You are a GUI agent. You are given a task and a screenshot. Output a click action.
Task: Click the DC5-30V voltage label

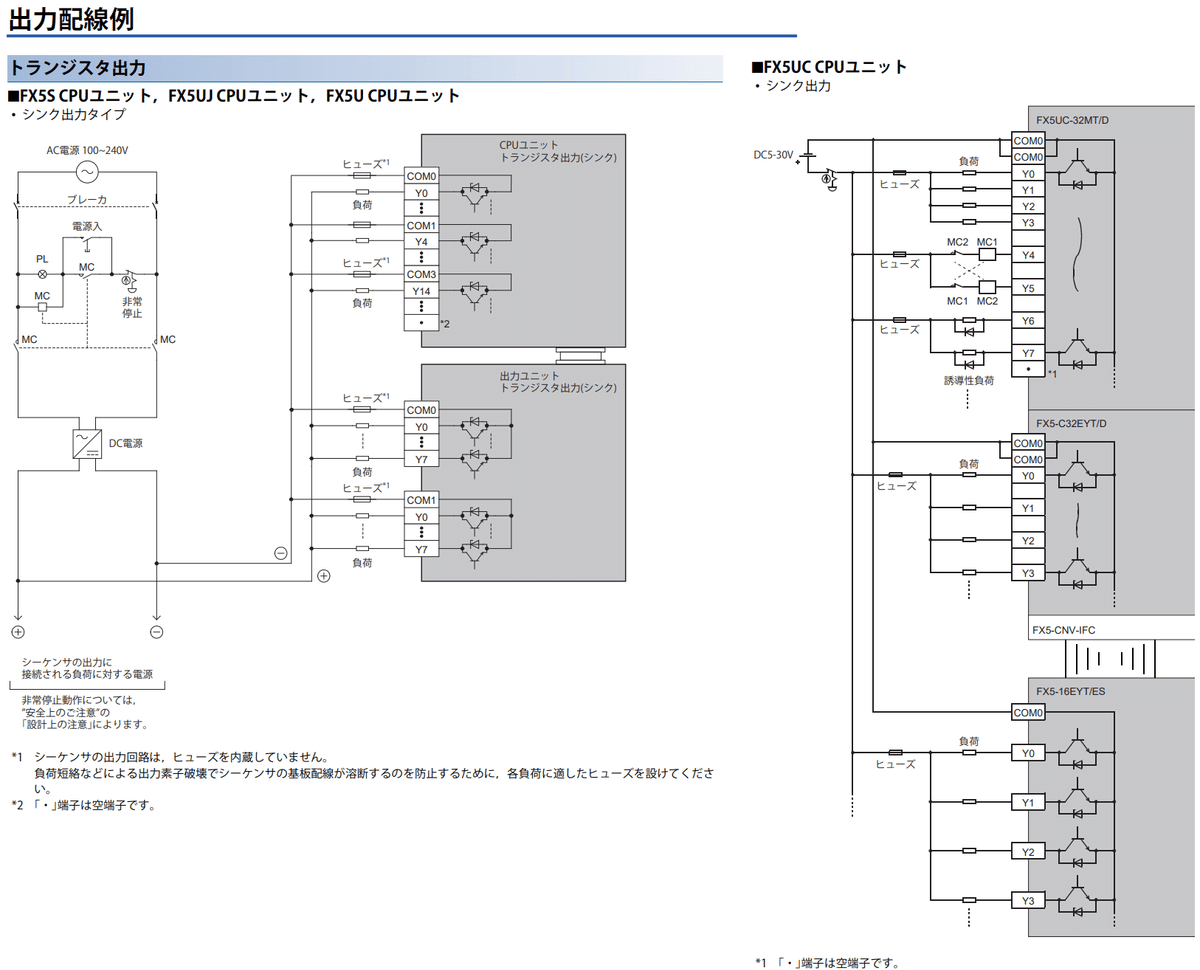point(774,155)
